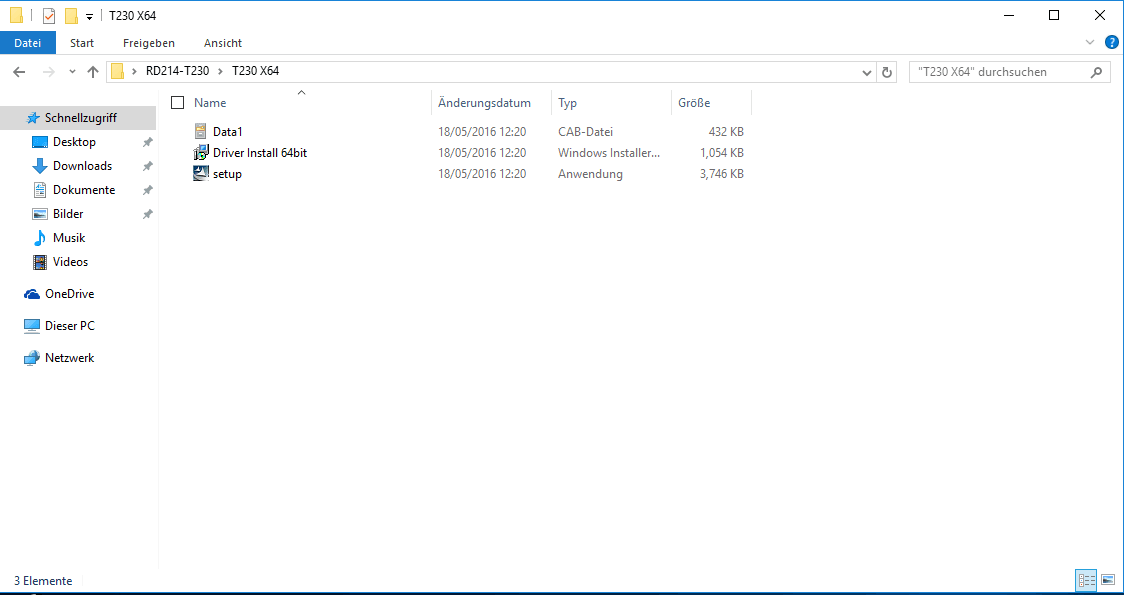Open the Datei menu tab
The height and width of the screenshot is (595, 1124).
tap(28, 43)
